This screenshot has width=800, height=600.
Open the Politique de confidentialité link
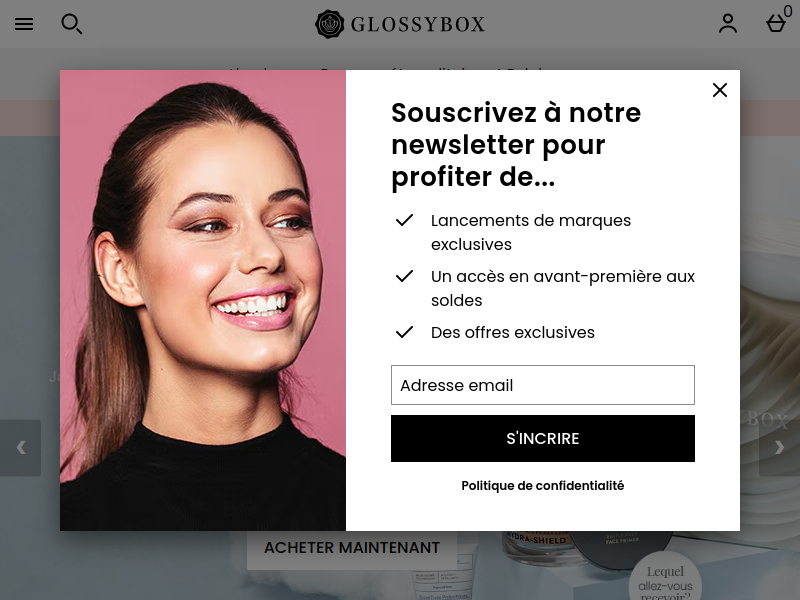click(x=543, y=486)
